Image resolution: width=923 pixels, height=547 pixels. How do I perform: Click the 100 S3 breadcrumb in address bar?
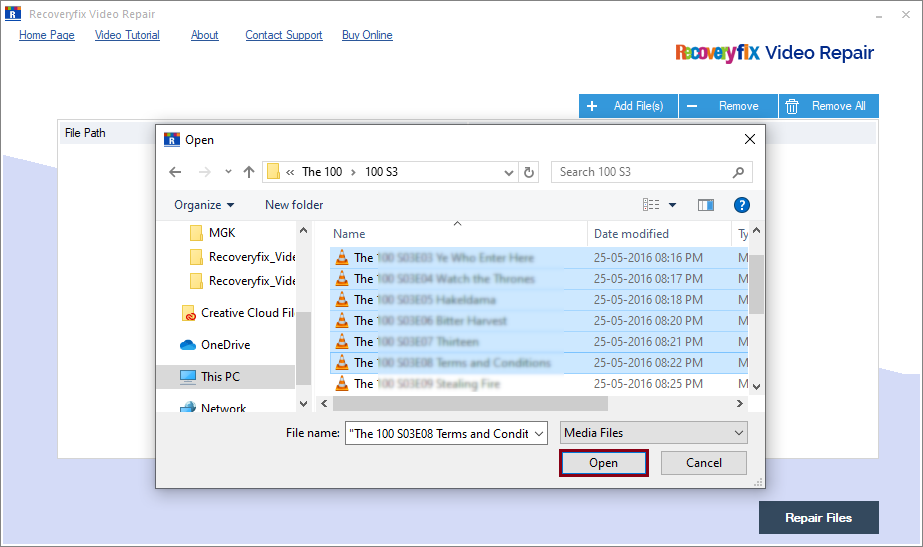[381, 172]
